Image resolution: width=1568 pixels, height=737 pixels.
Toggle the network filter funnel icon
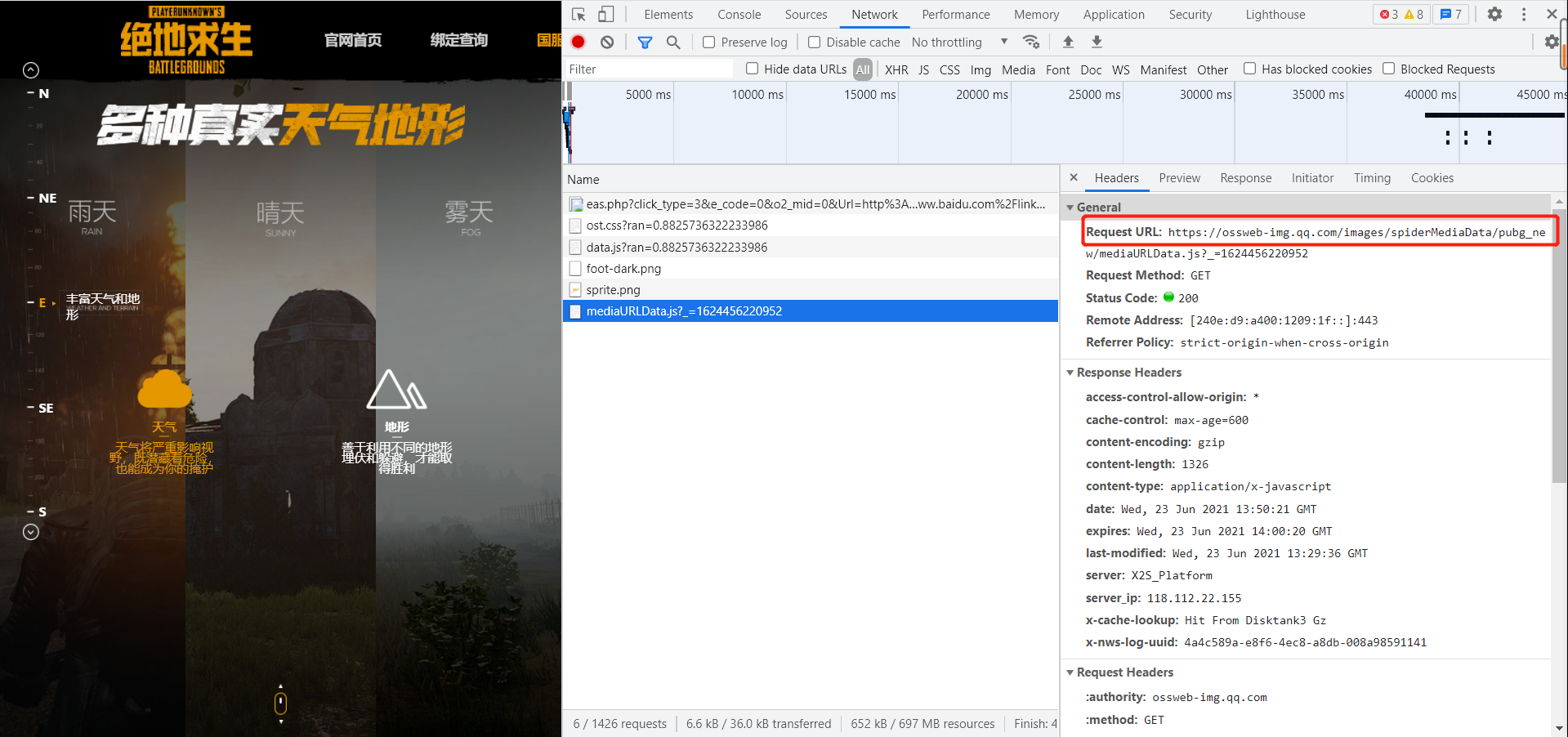(645, 42)
